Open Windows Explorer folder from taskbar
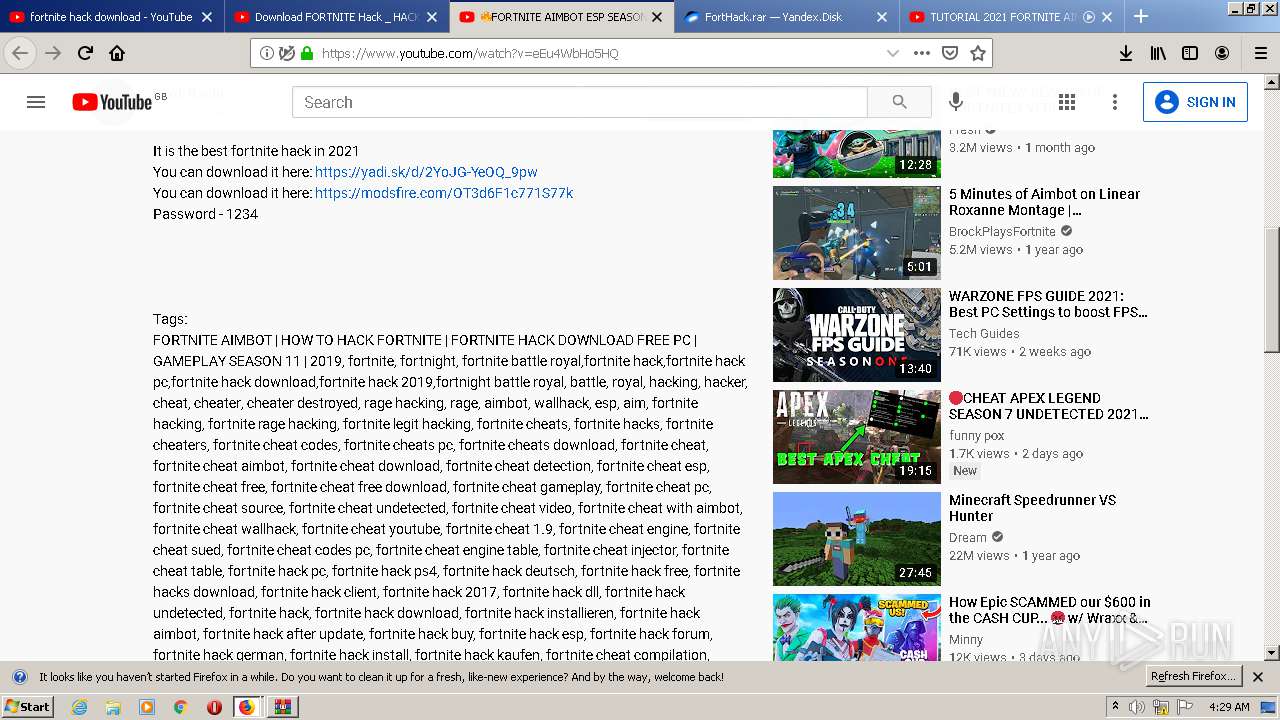This screenshot has height=720, width=1280. point(113,707)
